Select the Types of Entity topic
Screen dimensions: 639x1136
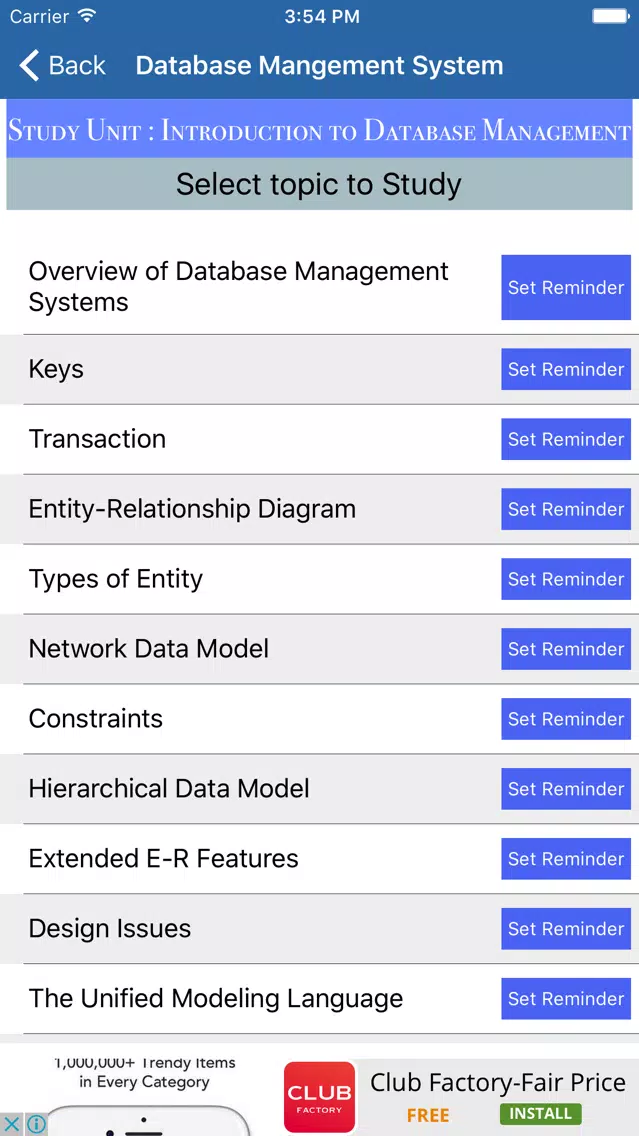116,579
